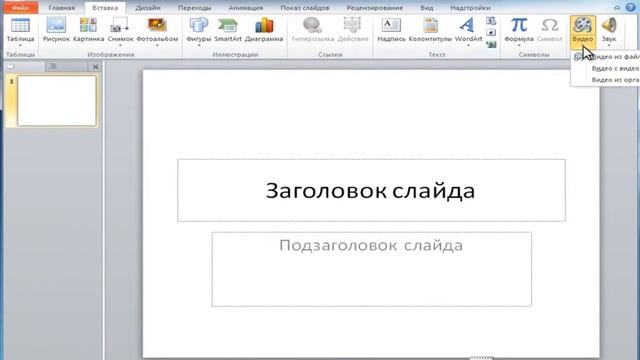Choose the Видео из орга… menu entry
This screenshot has width=640, height=360.
pyautogui.click(x=606, y=80)
